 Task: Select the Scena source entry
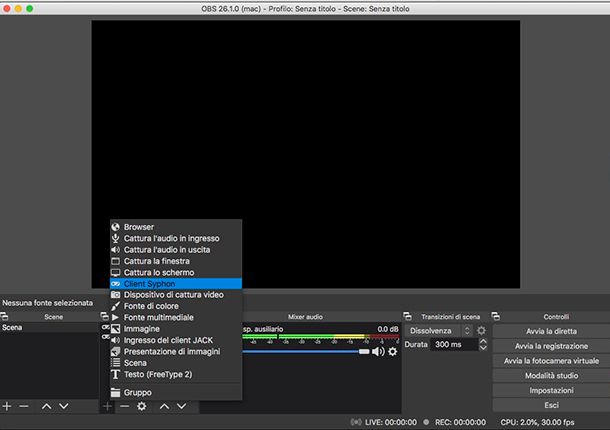click(176, 363)
